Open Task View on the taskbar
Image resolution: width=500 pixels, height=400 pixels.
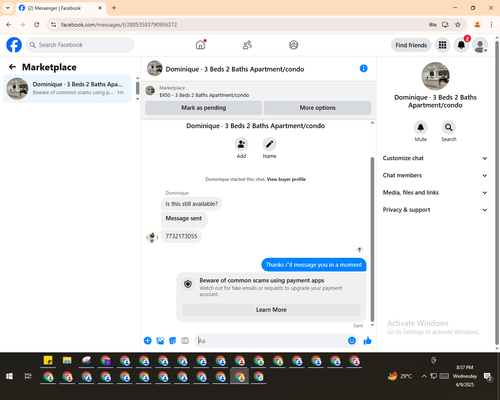[28, 376]
